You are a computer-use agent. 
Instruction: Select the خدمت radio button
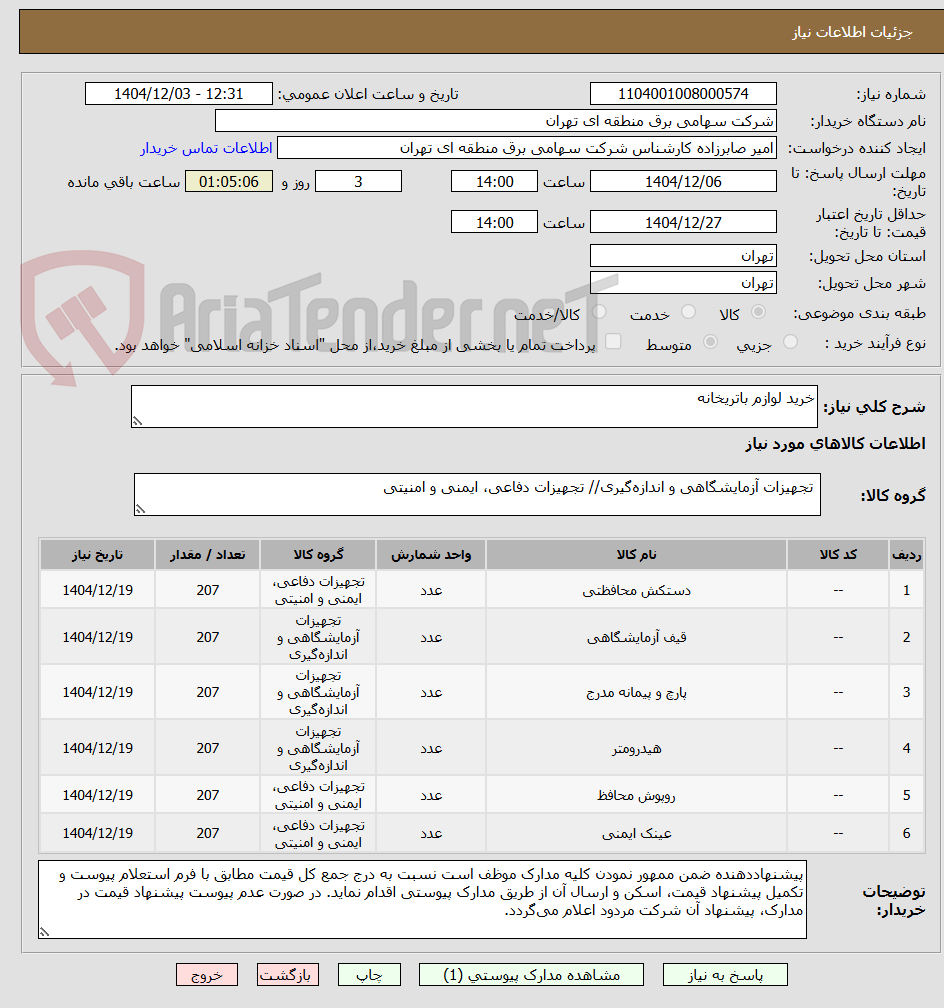pyautogui.click(x=688, y=312)
